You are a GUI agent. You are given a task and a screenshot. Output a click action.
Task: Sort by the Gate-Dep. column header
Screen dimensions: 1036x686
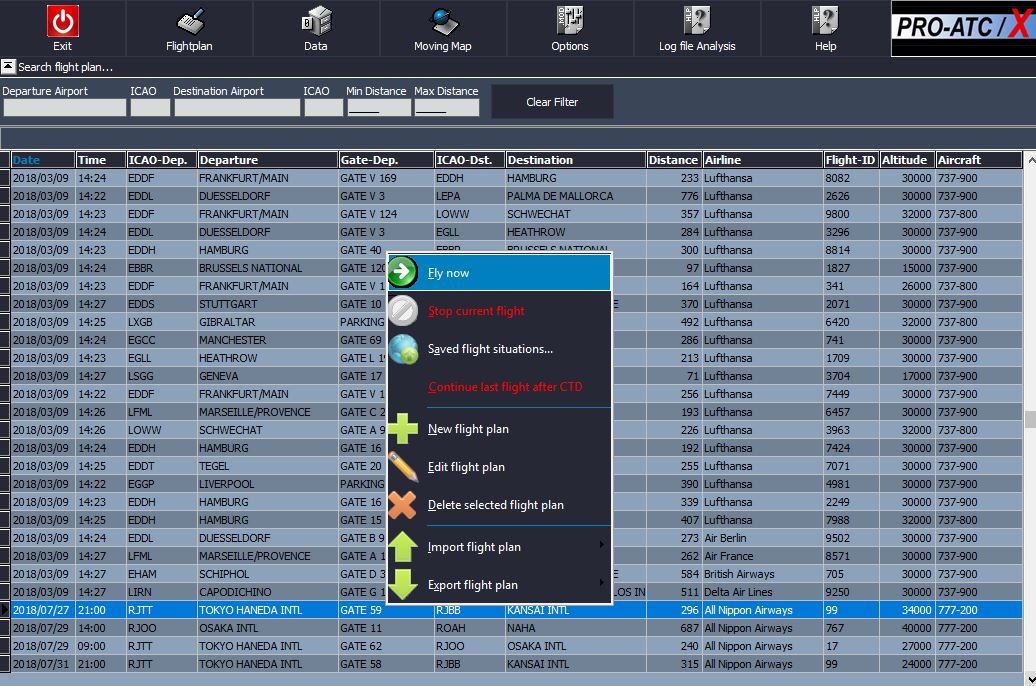pos(386,160)
